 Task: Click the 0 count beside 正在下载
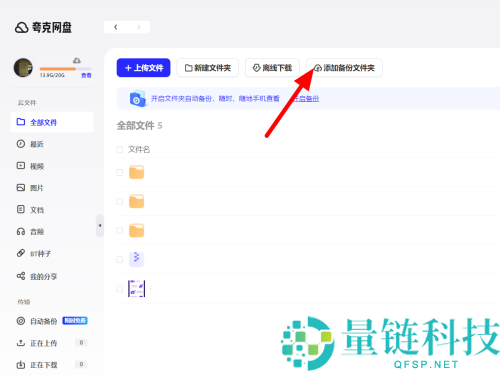click(81, 364)
